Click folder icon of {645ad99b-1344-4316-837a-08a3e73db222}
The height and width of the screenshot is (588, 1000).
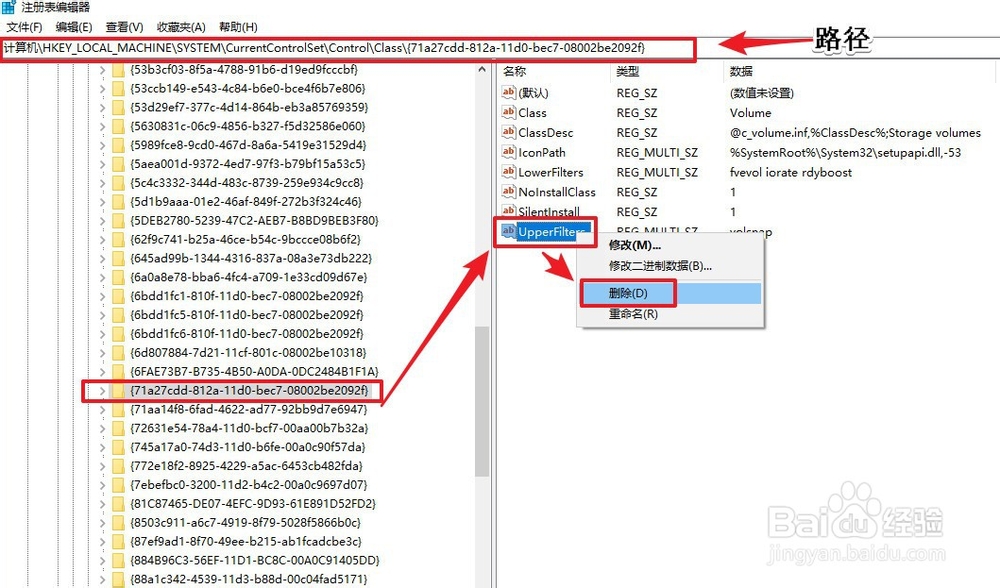pos(118,258)
